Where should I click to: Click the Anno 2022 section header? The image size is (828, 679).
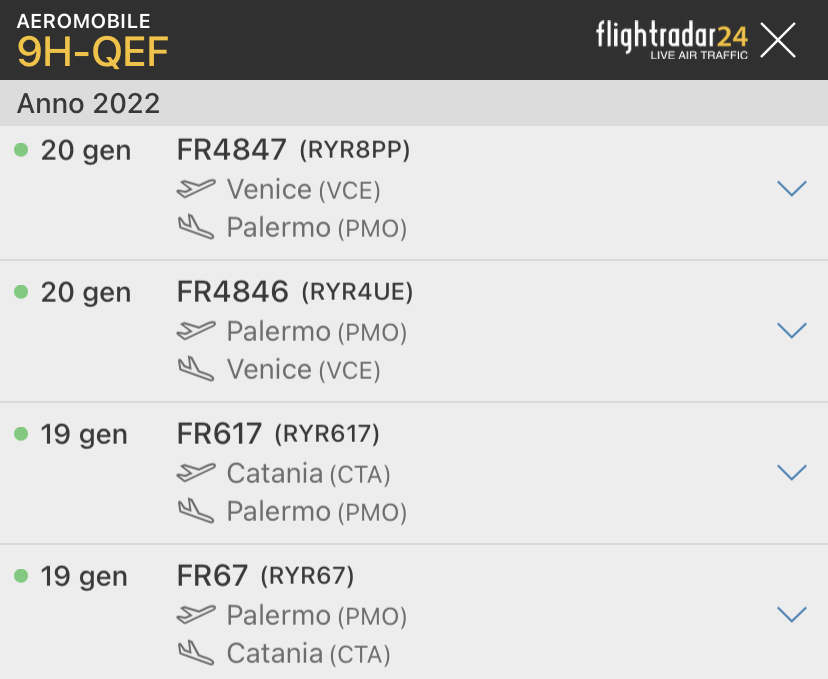(x=88, y=104)
